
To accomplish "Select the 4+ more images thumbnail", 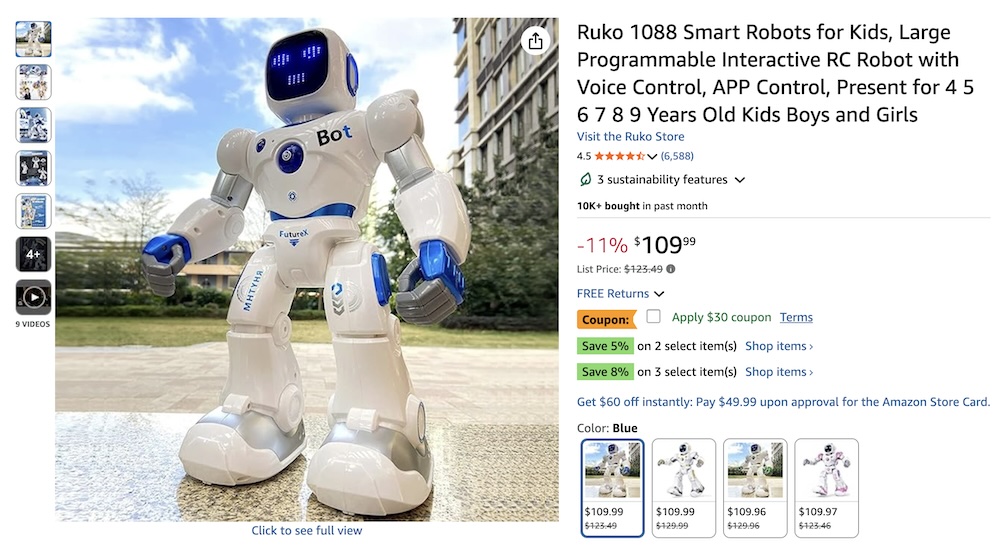I will click(x=33, y=254).
